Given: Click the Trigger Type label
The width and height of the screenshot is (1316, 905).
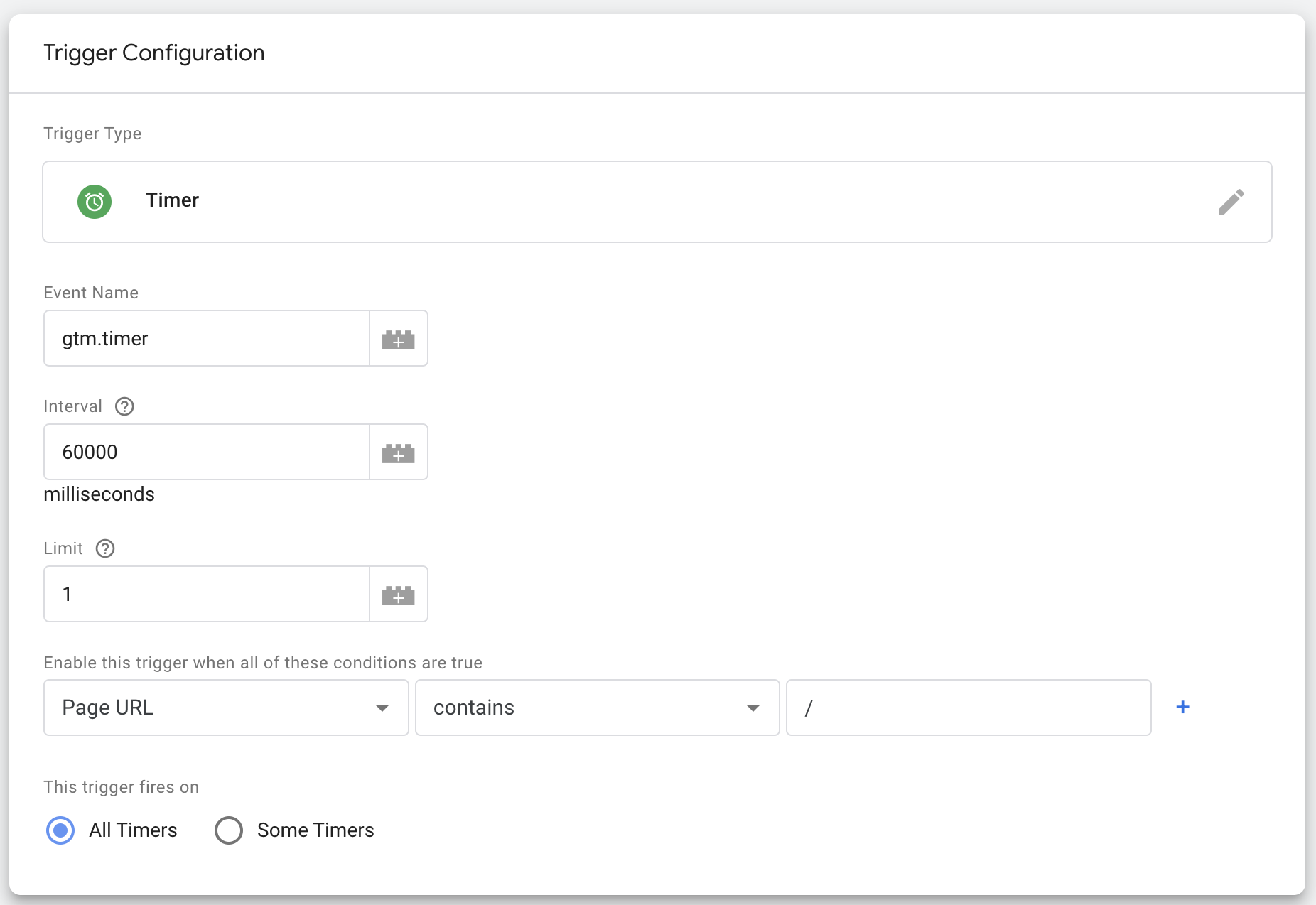Looking at the screenshot, I should 92,134.
